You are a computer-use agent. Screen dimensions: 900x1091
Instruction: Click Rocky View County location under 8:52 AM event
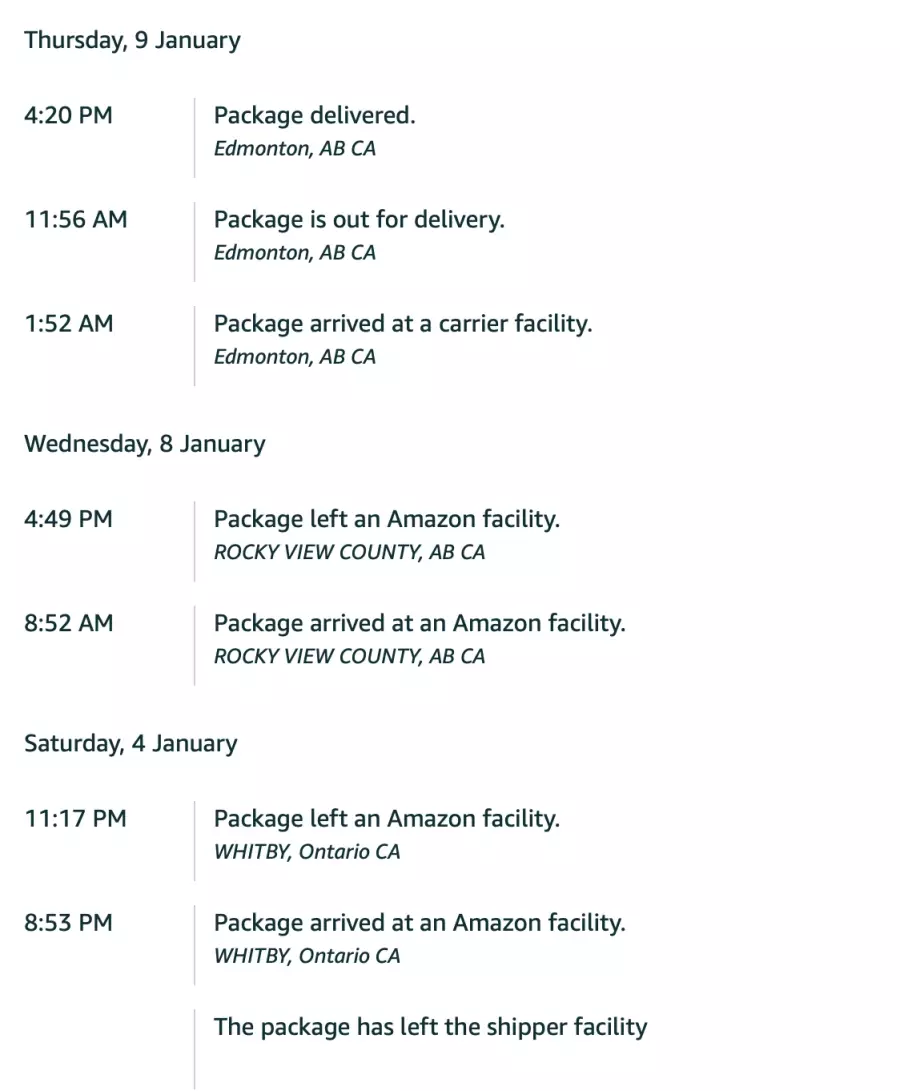coord(349,657)
